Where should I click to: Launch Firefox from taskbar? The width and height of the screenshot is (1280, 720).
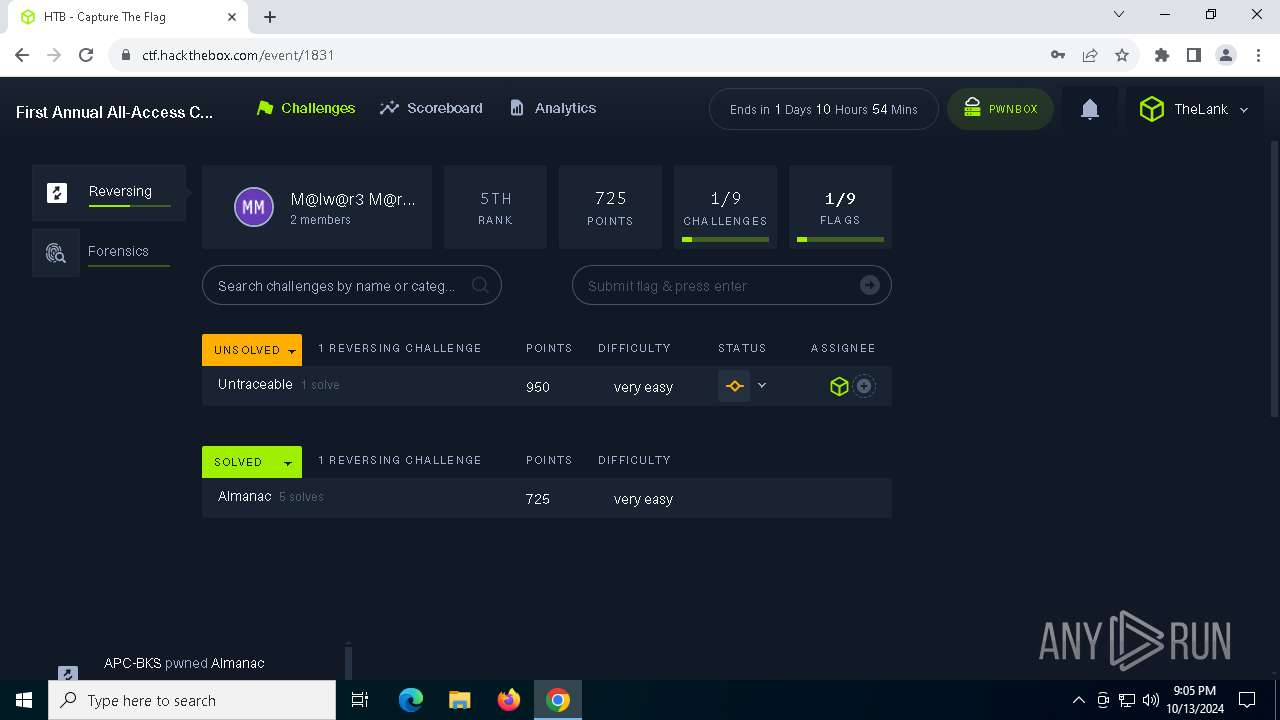tap(509, 700)
